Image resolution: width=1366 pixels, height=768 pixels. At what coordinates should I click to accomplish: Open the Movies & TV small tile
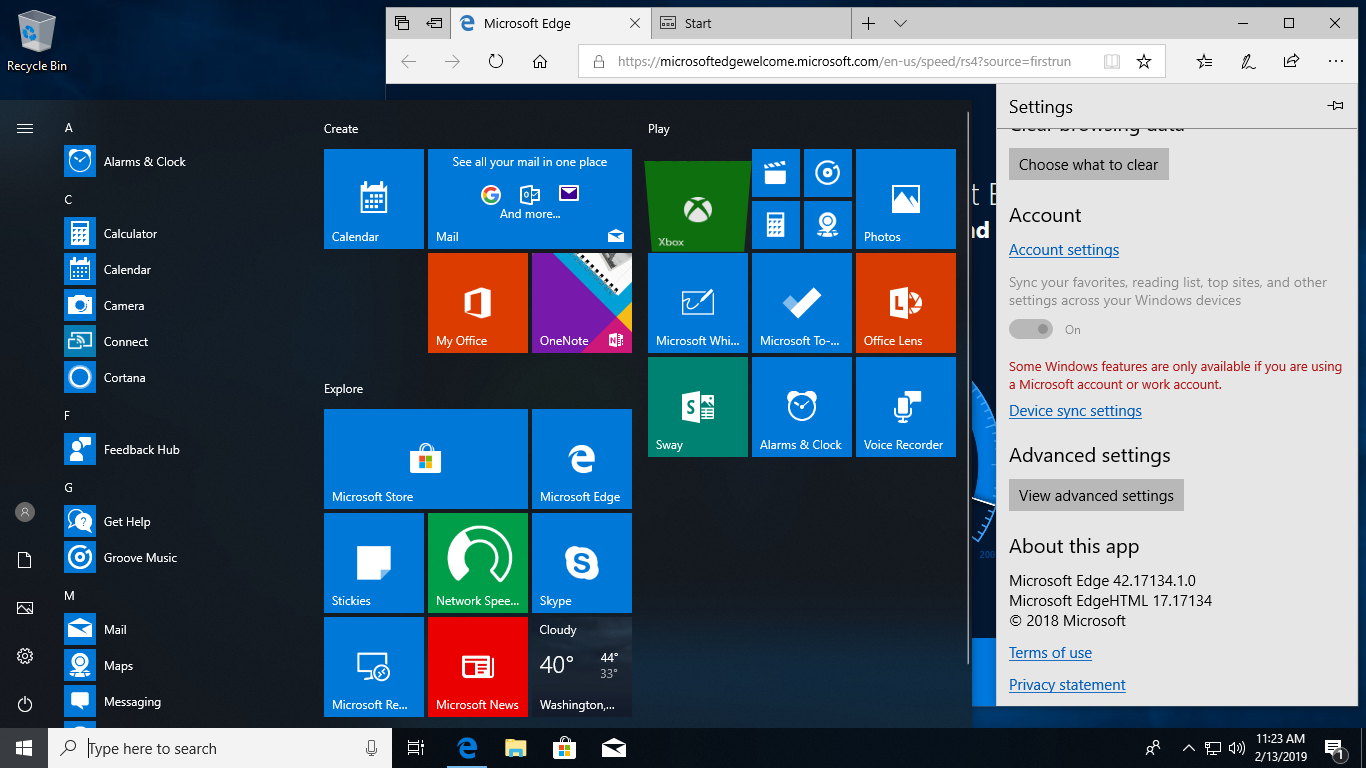pos(776,173)
